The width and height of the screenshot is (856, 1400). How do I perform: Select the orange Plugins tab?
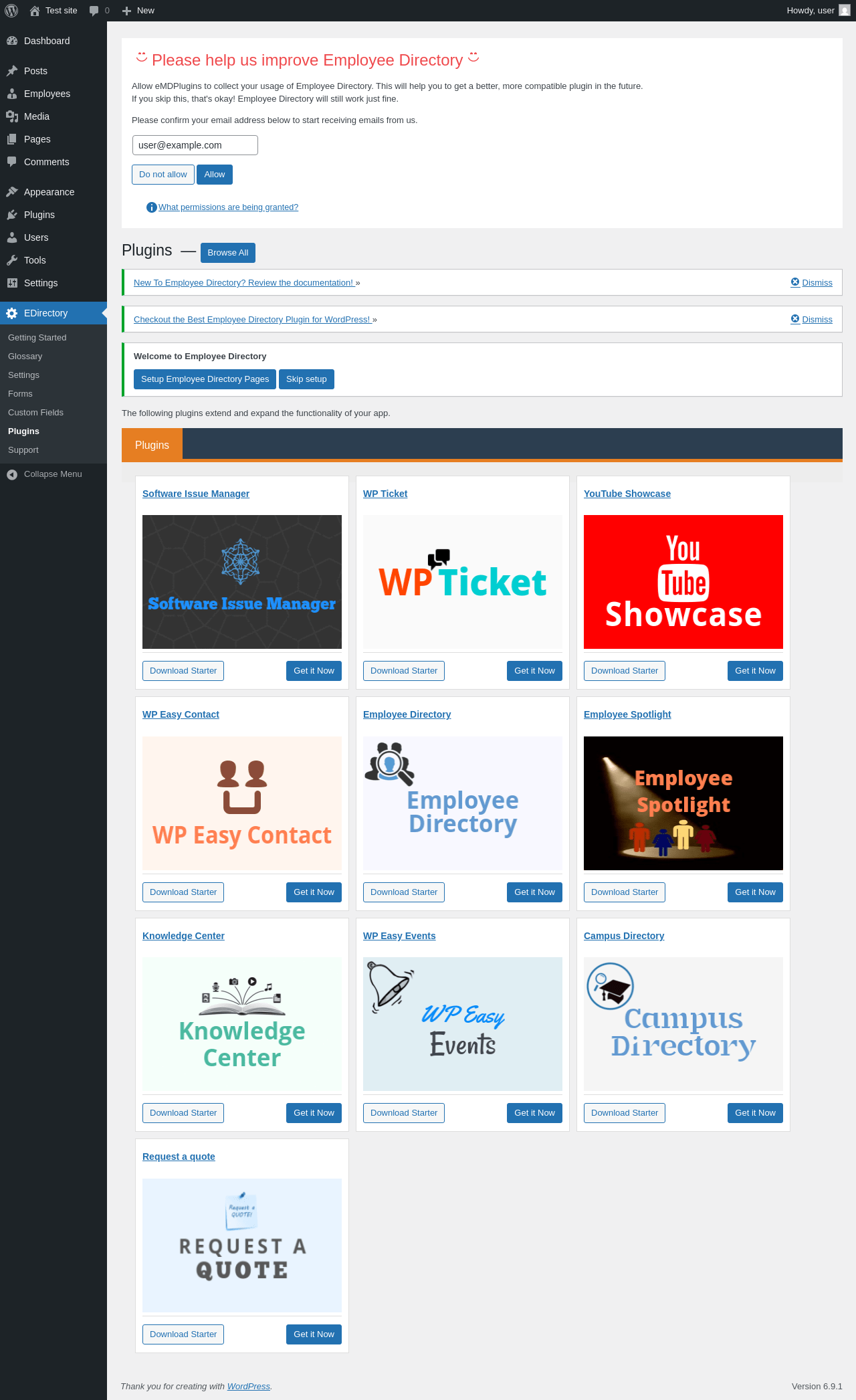pyautogui.click(x=152, y=445)
